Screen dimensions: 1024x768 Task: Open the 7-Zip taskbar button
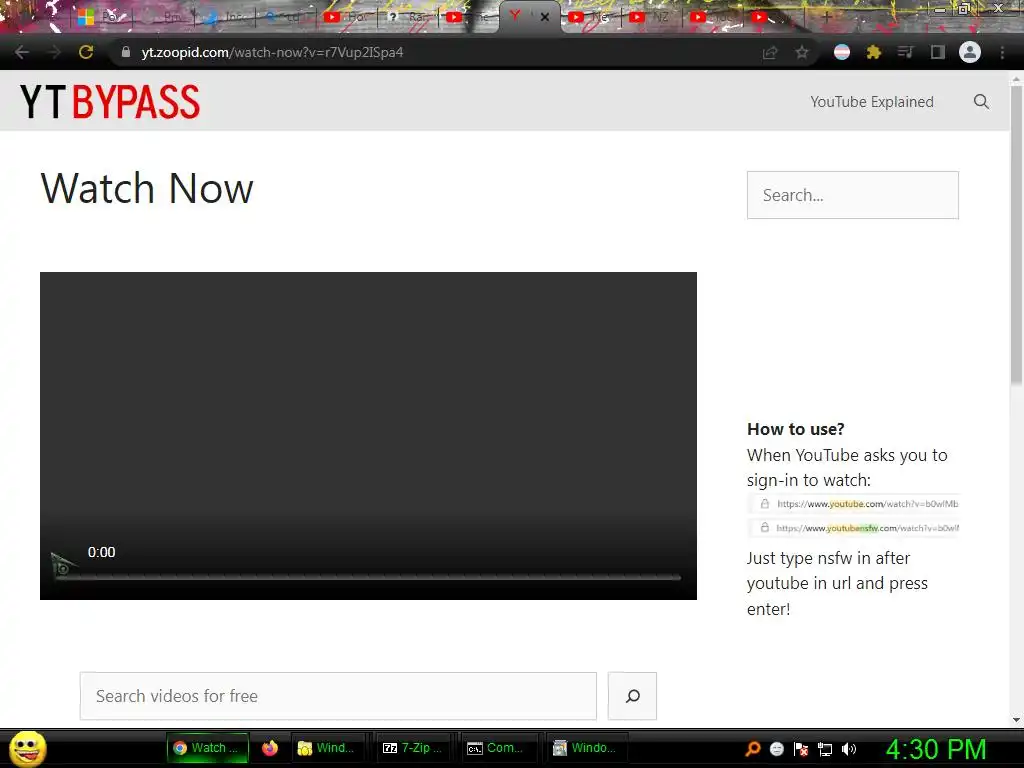click(x=413, y=748)
